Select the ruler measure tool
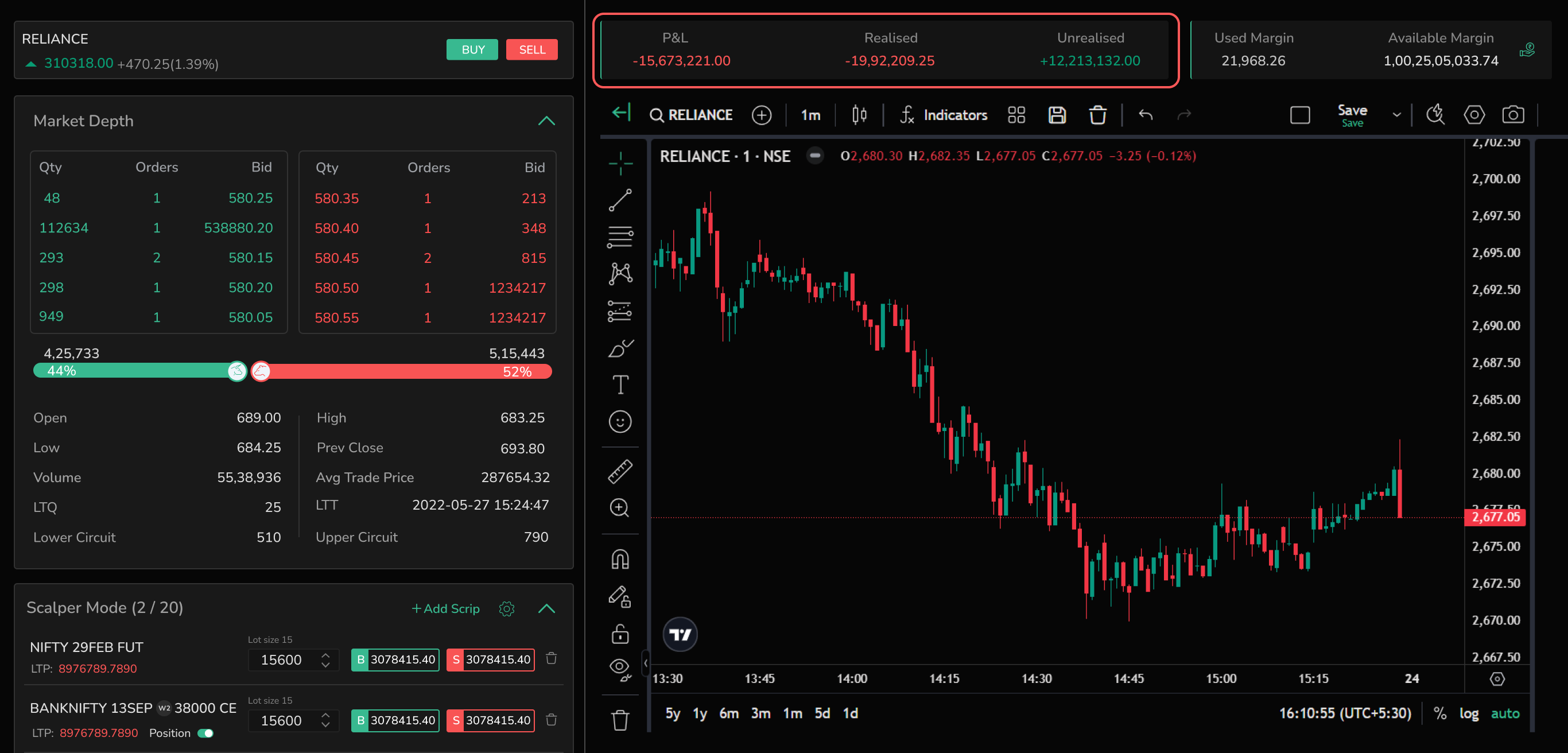1568x753 pixels. [x=620, y=471]
